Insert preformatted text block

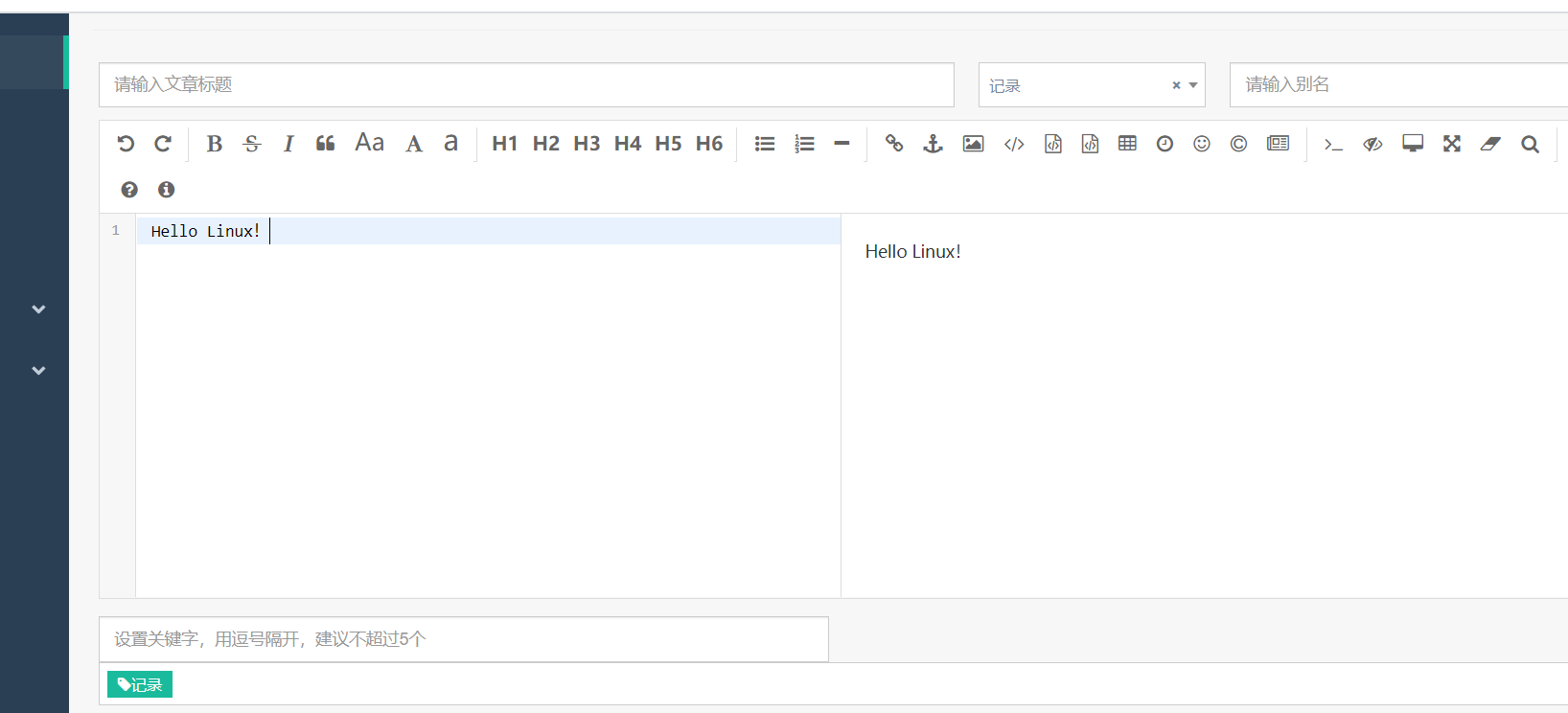1053,144
